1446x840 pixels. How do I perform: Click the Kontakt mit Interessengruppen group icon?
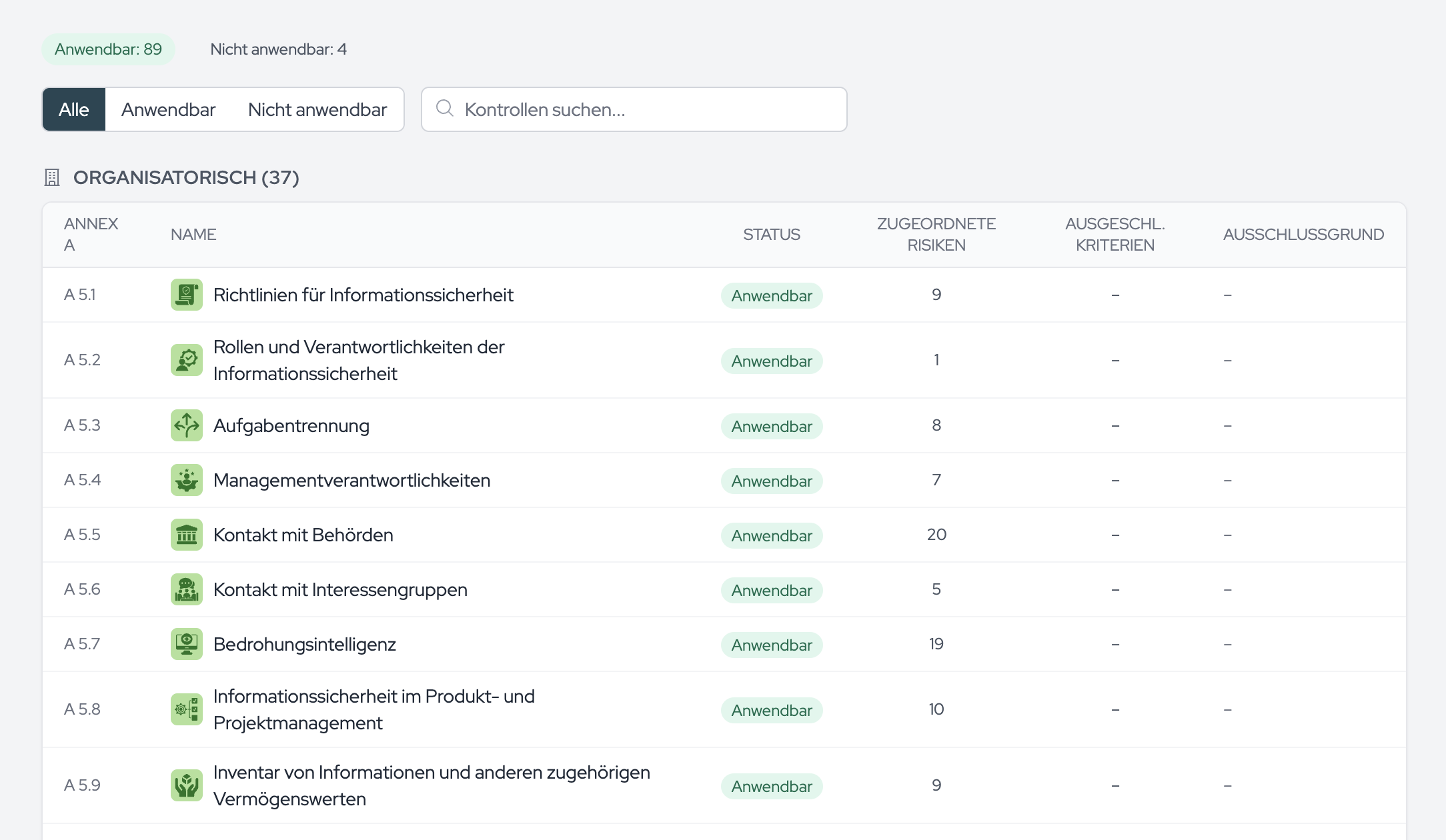(x=187, y=589)
